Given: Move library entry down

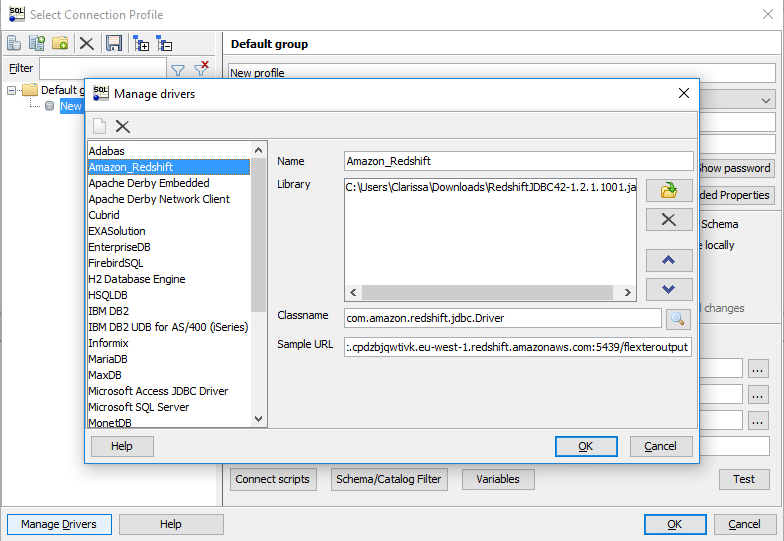Looking at the screenshot, I should 669,289.
